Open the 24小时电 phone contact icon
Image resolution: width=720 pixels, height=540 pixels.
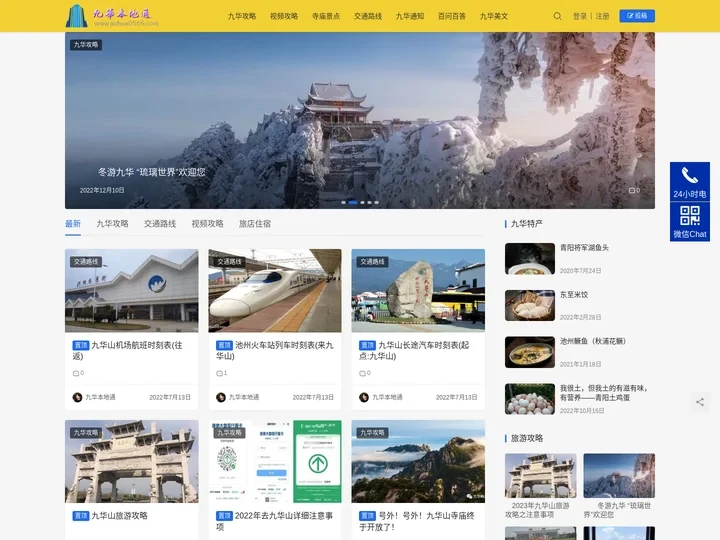689,181
